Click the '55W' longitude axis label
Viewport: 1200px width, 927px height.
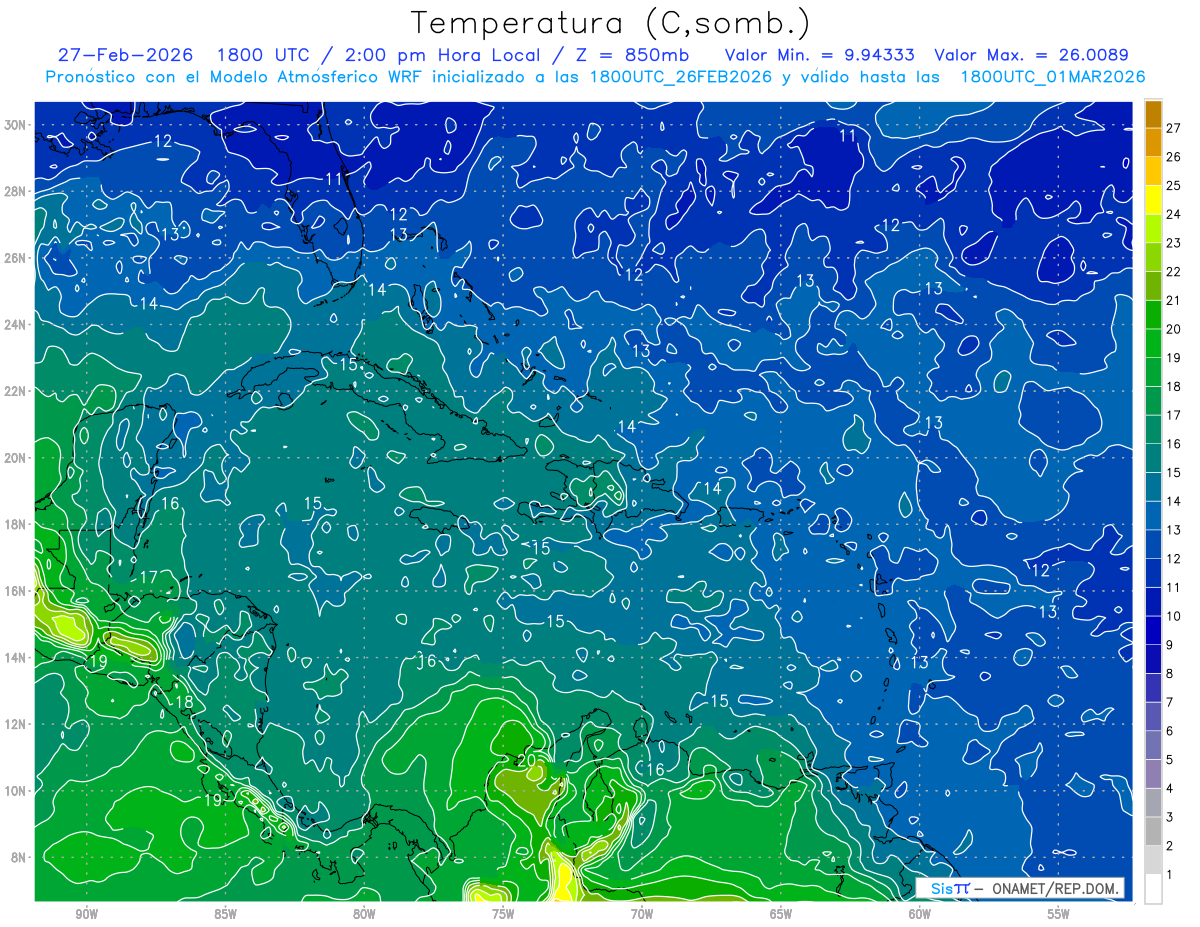pos(1059,914)
